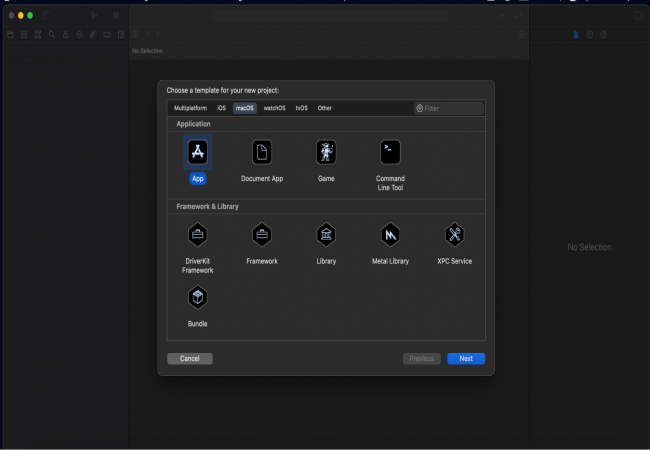Click the 'Metal Library' label text
The image size is (650, 450).
[x=390, y=261]
